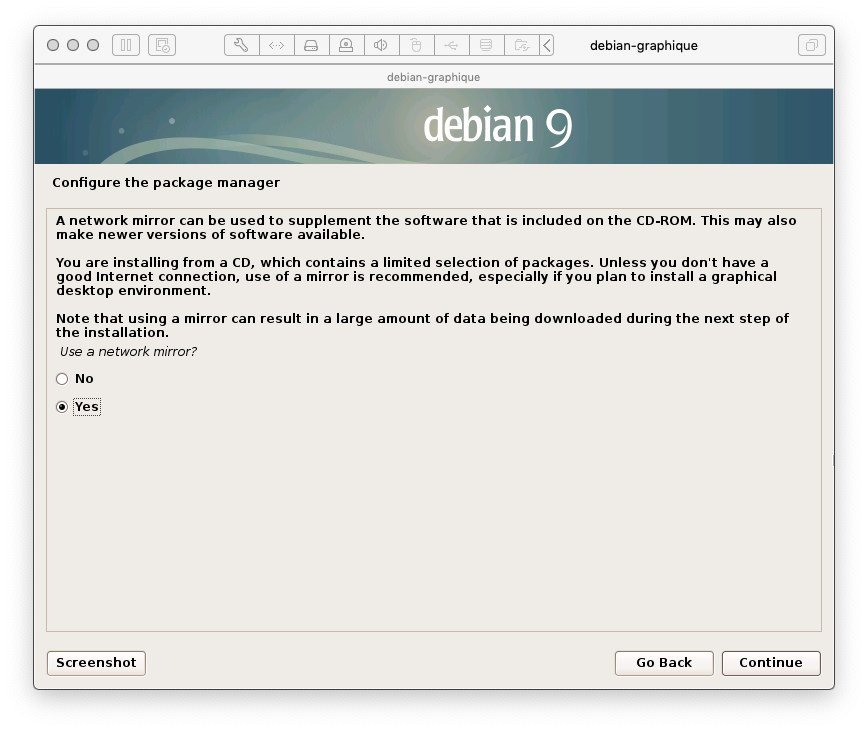
Task: Click the Go Back button
Action: [664, 663]
